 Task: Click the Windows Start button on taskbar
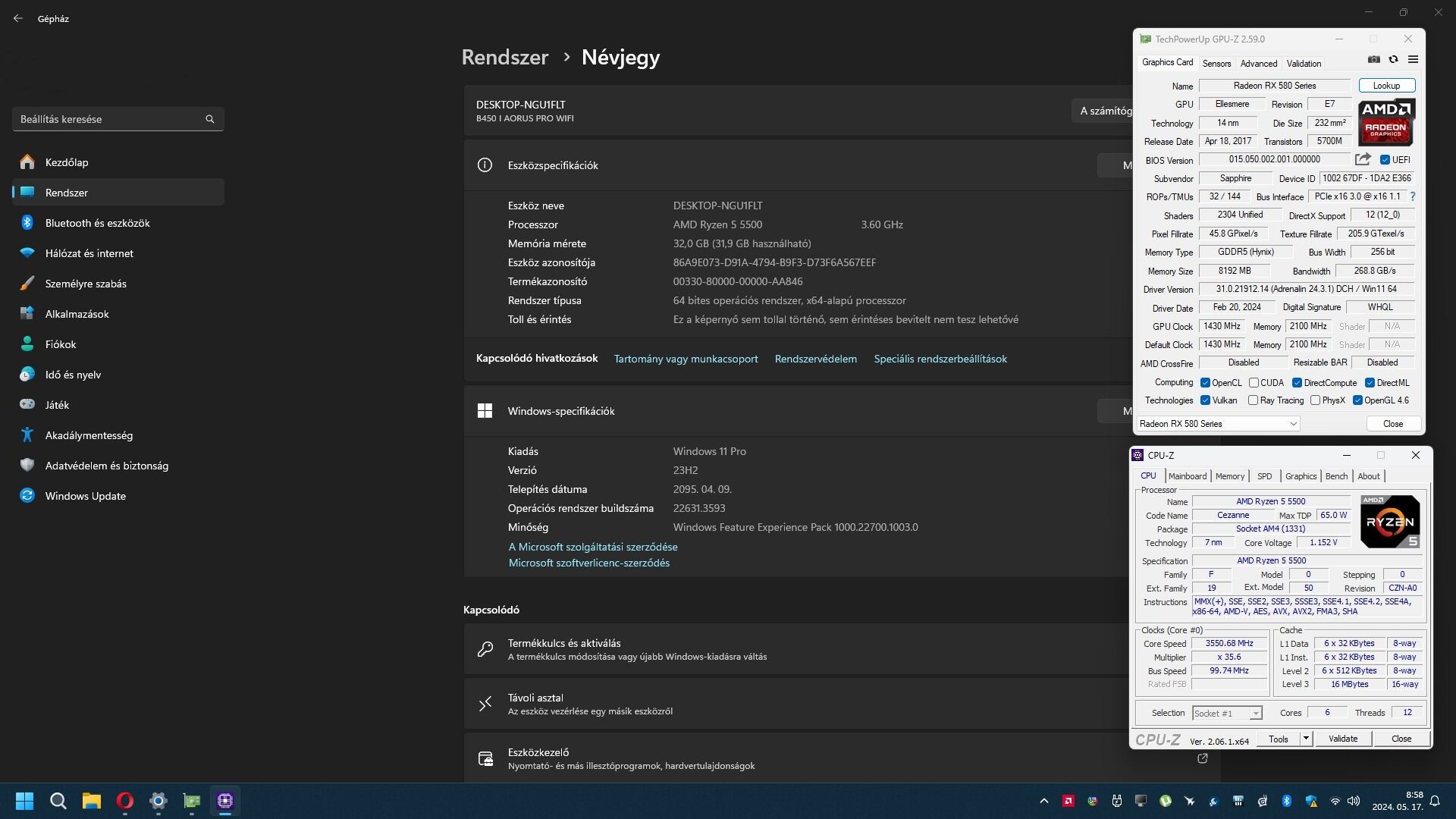[25, 801]
